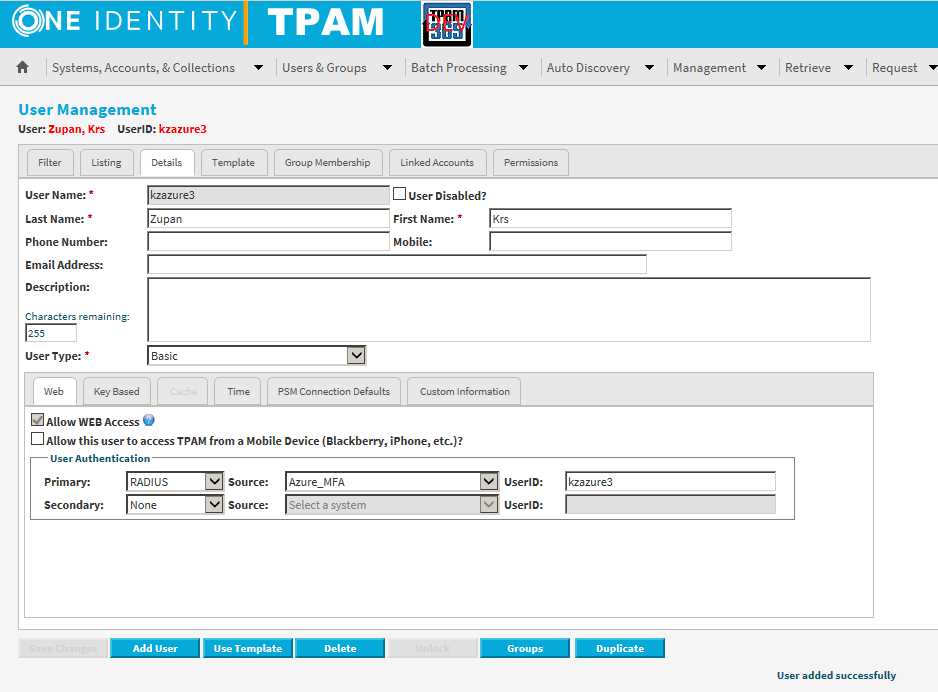938x692 pixels.
Task: Select the Web sub-tab
Action: [54, 392]
